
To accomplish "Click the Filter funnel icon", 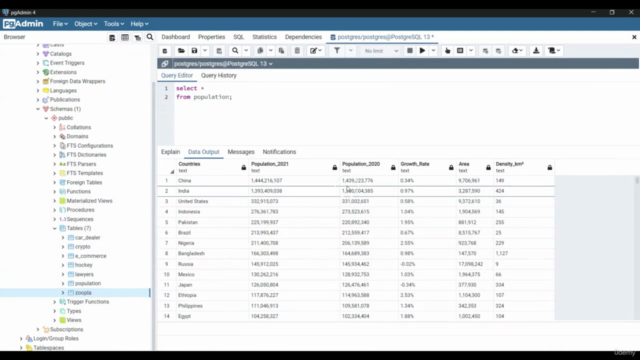I will click(337, 51).
